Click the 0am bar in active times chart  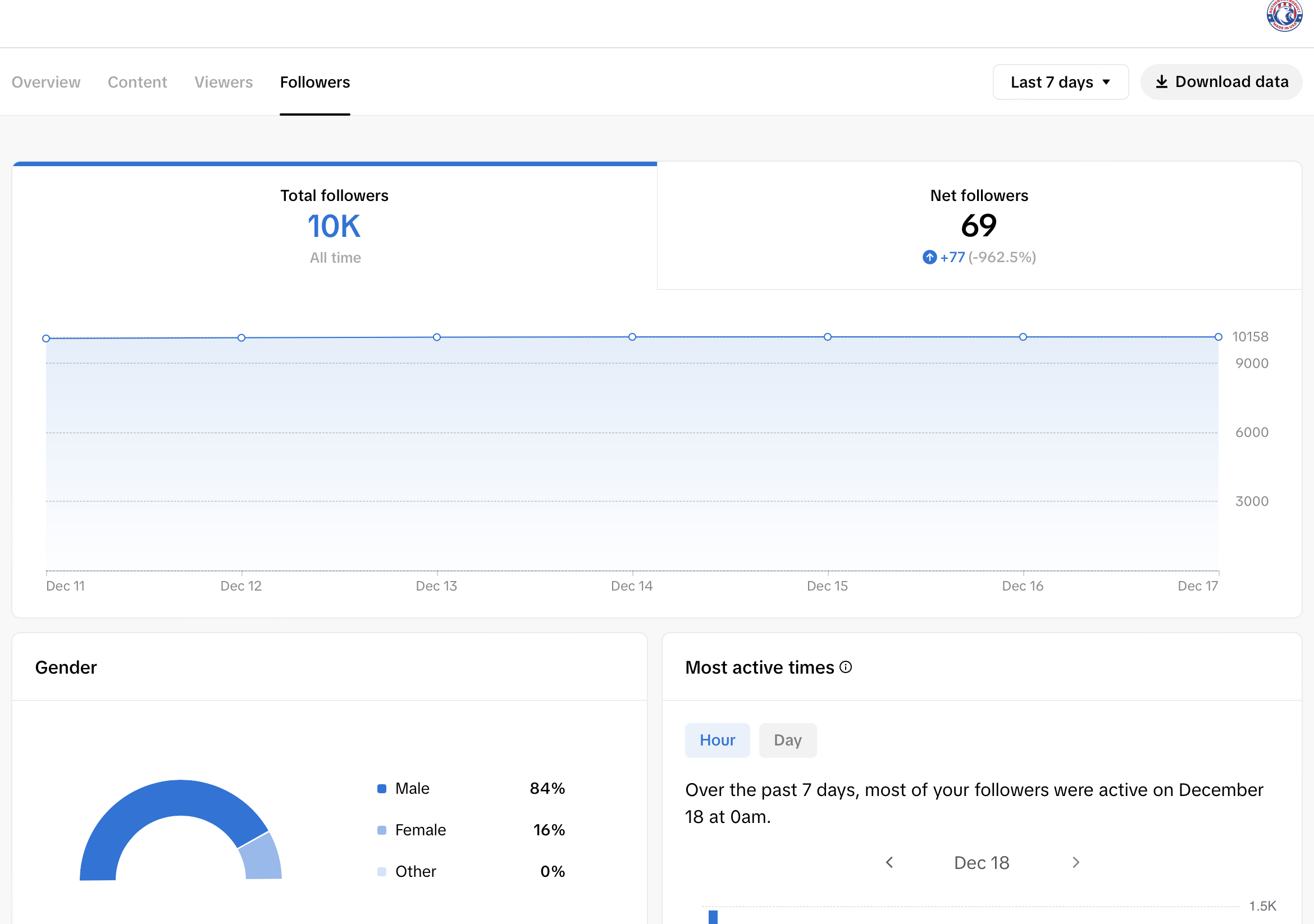click(713, 917)
